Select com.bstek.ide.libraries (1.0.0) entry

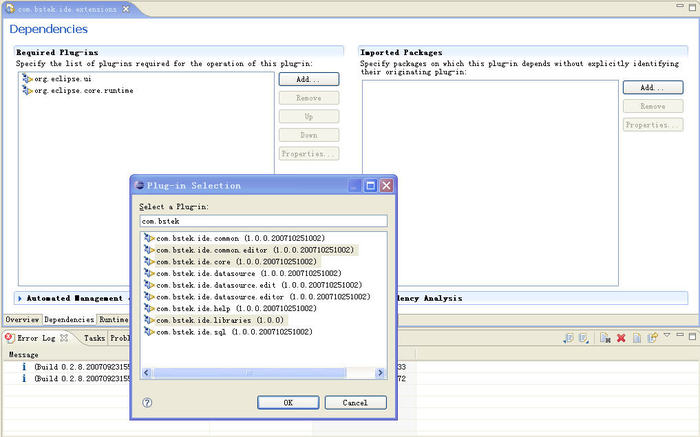tap(220, 320)
